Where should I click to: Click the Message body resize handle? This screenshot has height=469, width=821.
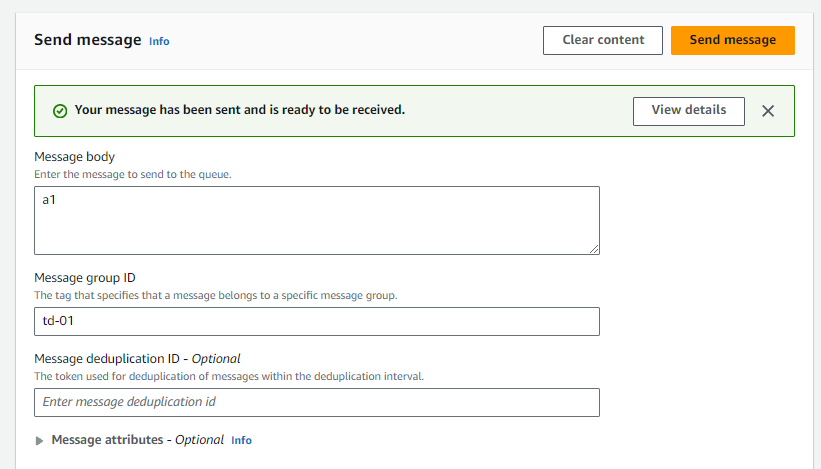(594, 249)
